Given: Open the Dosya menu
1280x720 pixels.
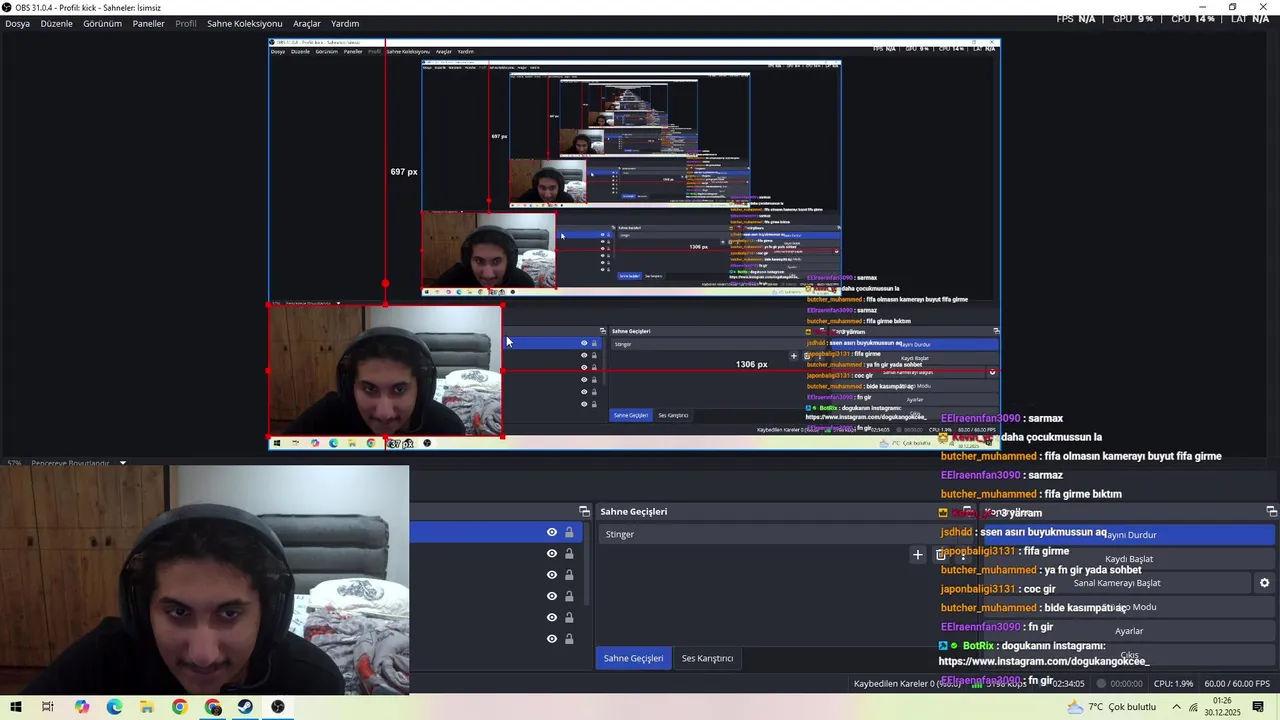Looking at the screenshot, I should 17,23.
